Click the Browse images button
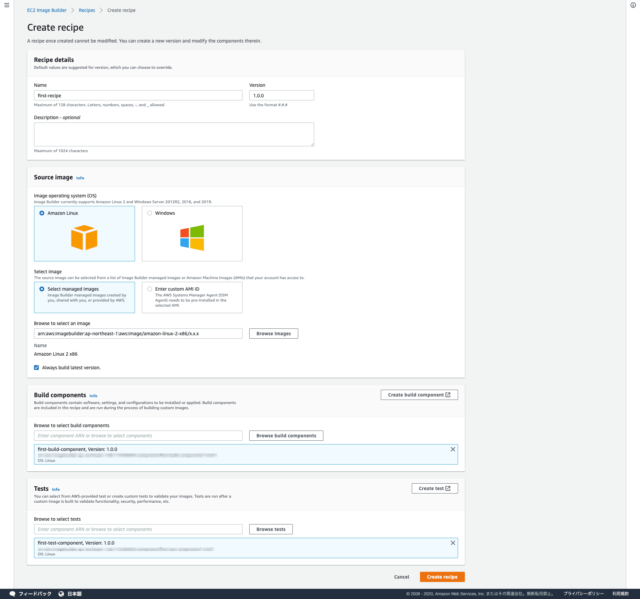This screenshot has width=640, height=599. point(273,334)
